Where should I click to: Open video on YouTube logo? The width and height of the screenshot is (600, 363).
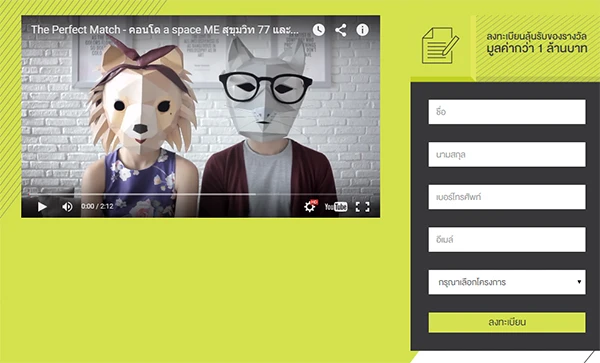pos(336,207)
